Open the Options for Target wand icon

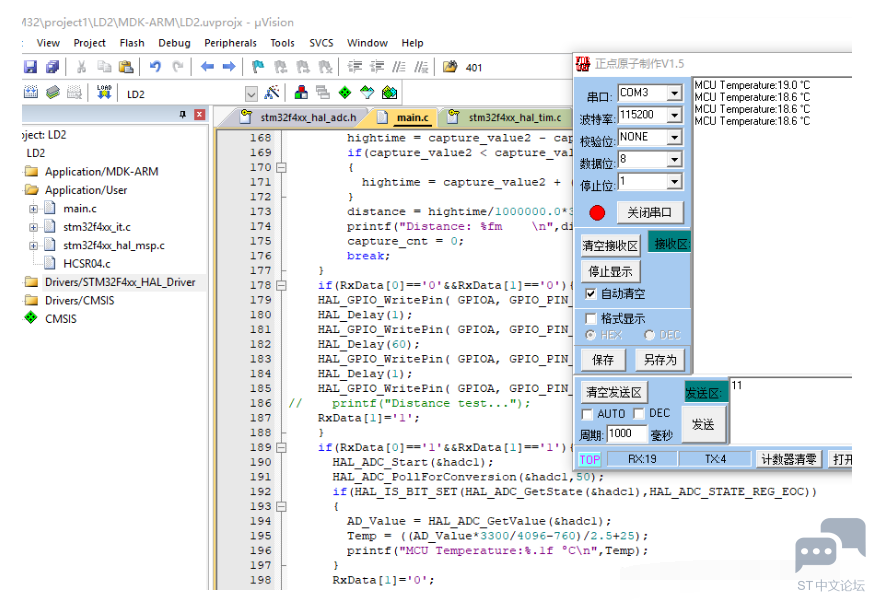pos(272,93)
